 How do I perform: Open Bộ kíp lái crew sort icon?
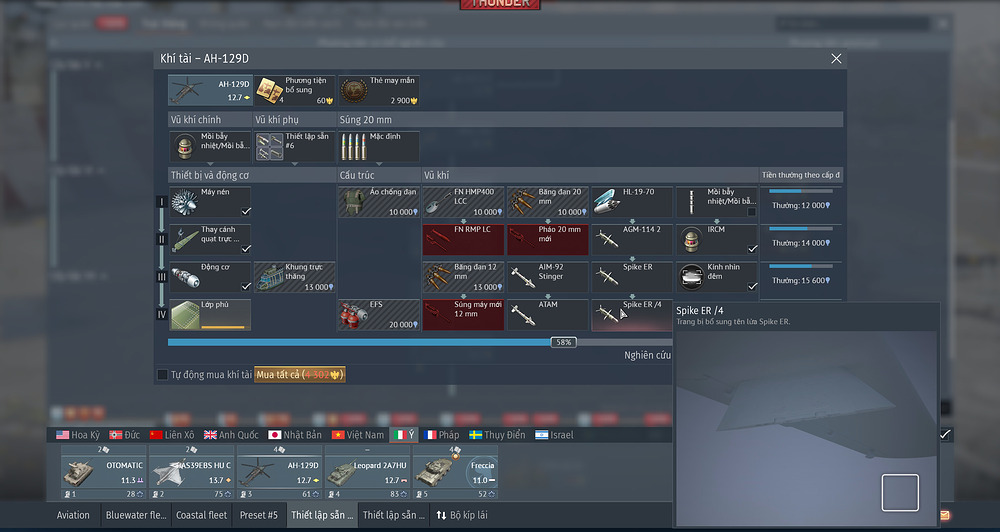click(x=441, y=515)
